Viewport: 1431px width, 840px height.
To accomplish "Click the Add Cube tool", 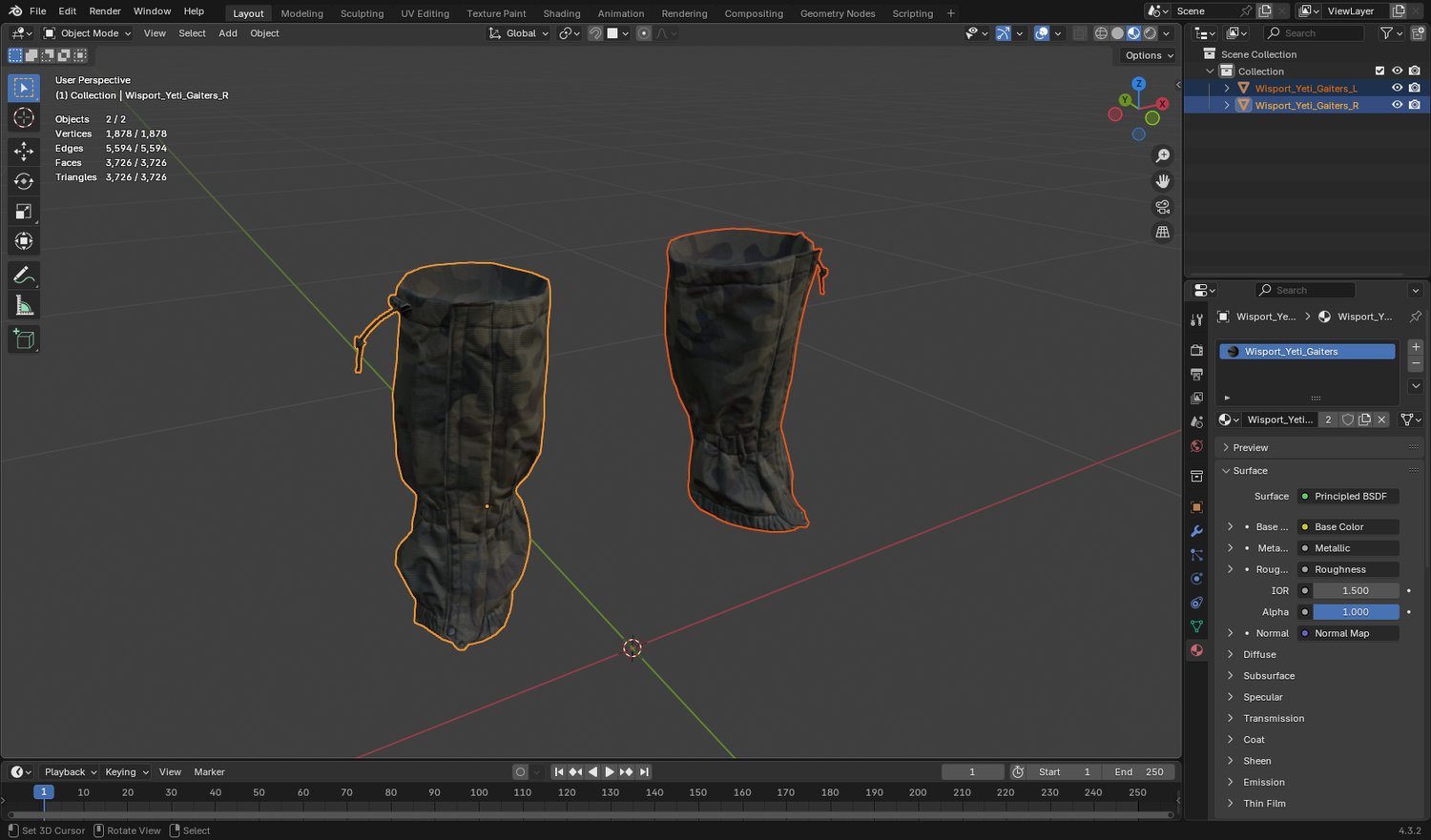I will click(x=24, y=339).
